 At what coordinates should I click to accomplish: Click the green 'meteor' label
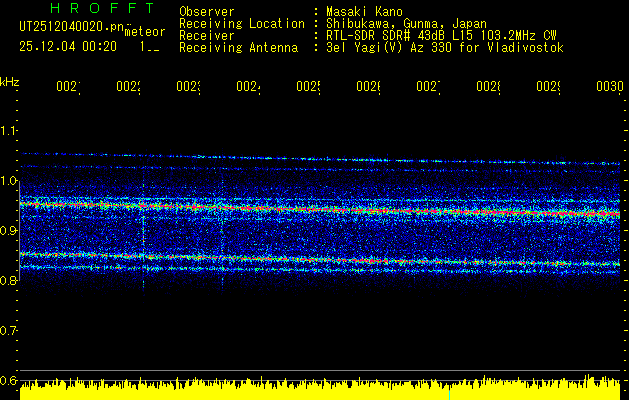click(145, 32)
